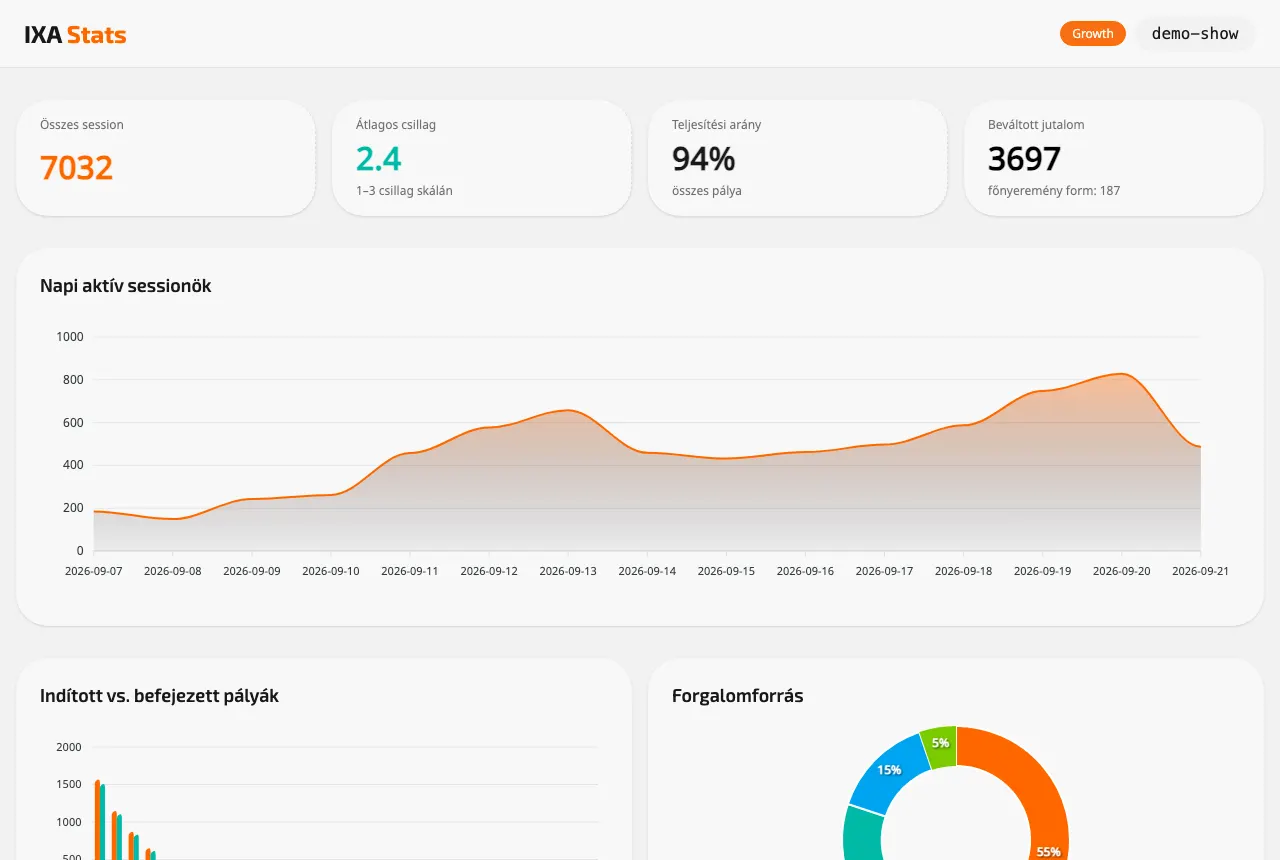This screenshot has width=1280, height=860.
Task: Click the 400 y-axis label of sessions chart
Action: click(x=73, y=465)
